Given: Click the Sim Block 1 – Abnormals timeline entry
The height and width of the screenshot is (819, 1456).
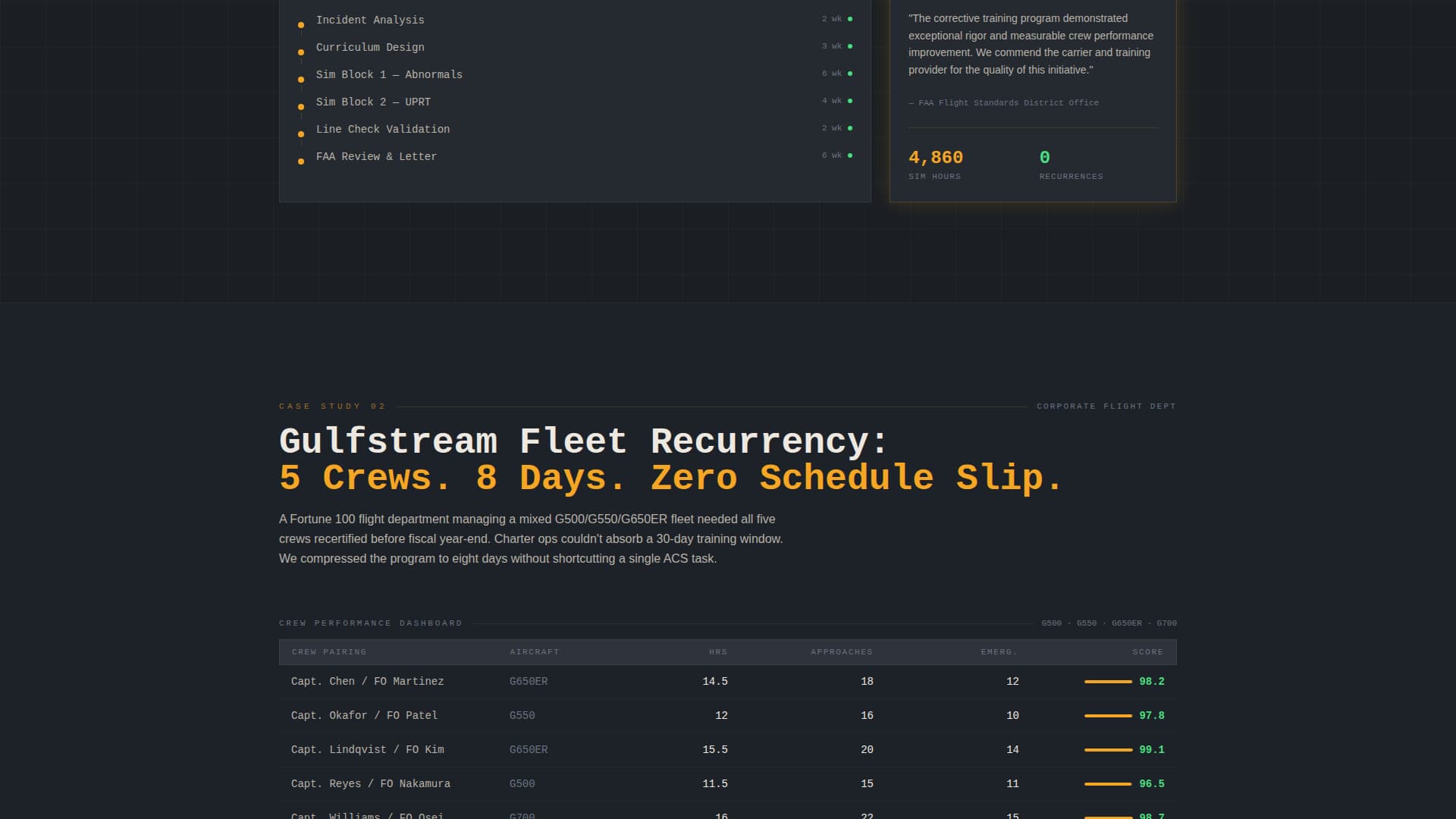Looking at the screenshot, I should (x=389, y=74).
